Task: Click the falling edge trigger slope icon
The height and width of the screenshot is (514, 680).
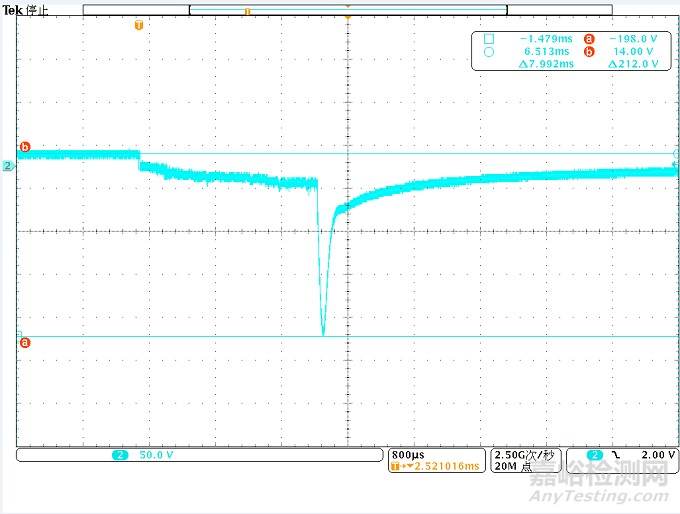Action: [616, 455]
